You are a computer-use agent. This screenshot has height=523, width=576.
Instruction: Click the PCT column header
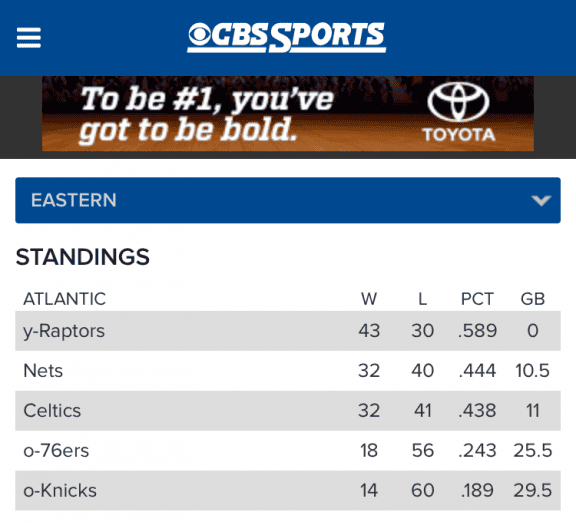pyautogui.click(x=477, y=299)
